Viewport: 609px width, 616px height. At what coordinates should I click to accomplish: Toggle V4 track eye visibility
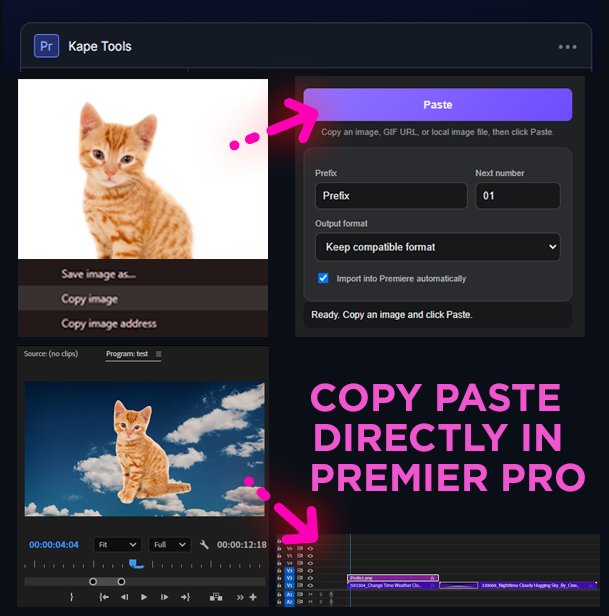[310, 563]
